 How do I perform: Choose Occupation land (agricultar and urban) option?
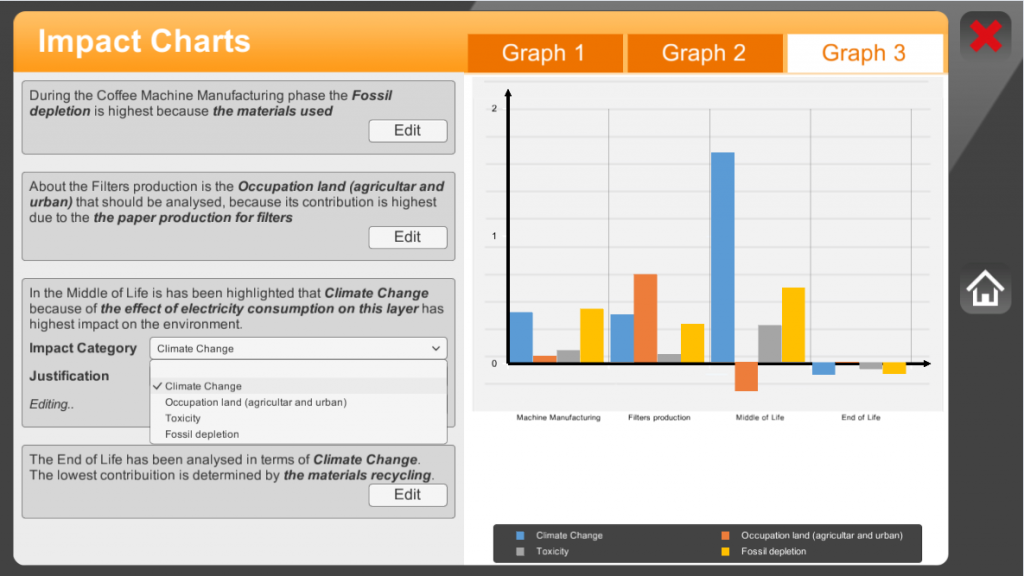(x=255, y=402)
